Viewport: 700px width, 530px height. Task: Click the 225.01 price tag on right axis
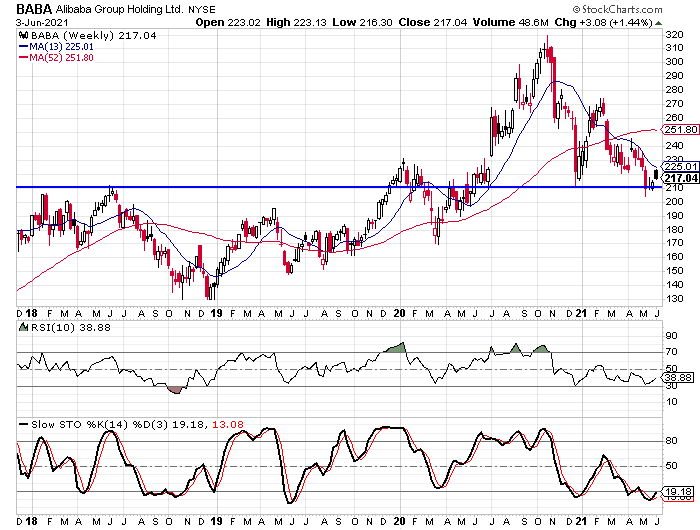(680, 167)
